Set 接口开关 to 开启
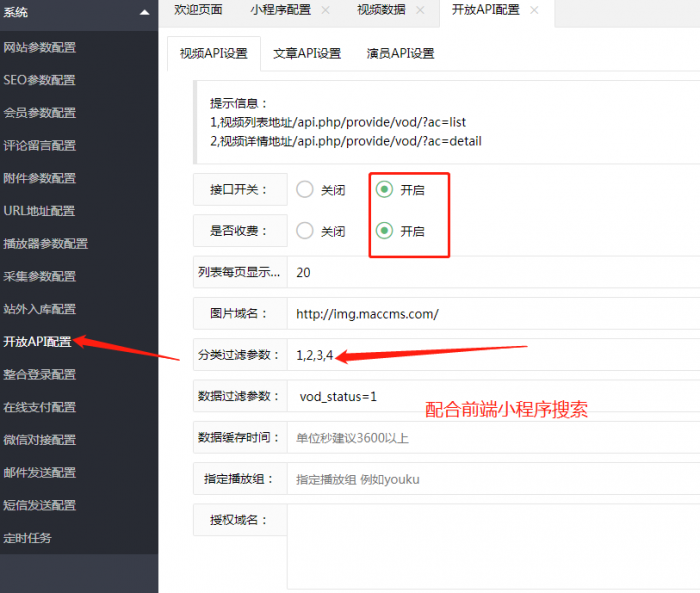The width and height of the screenshot is (700, 593). [x=384, y=189]
